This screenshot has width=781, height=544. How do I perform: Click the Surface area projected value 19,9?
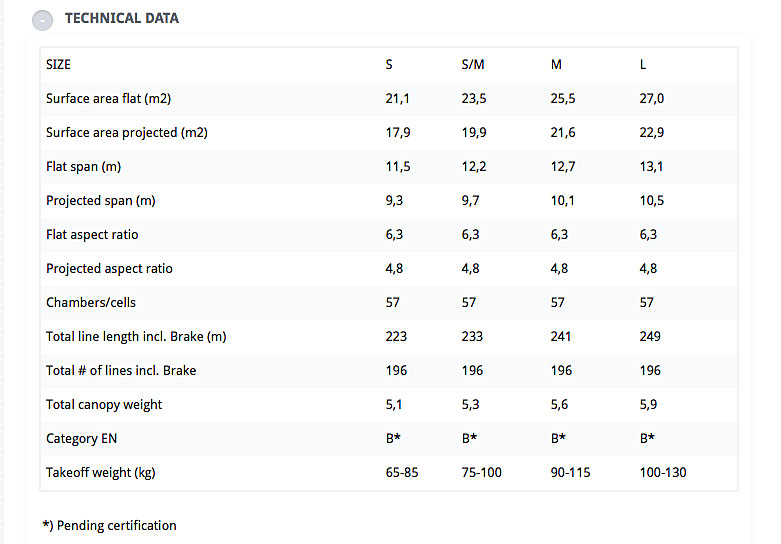click(x=474, y=133)
